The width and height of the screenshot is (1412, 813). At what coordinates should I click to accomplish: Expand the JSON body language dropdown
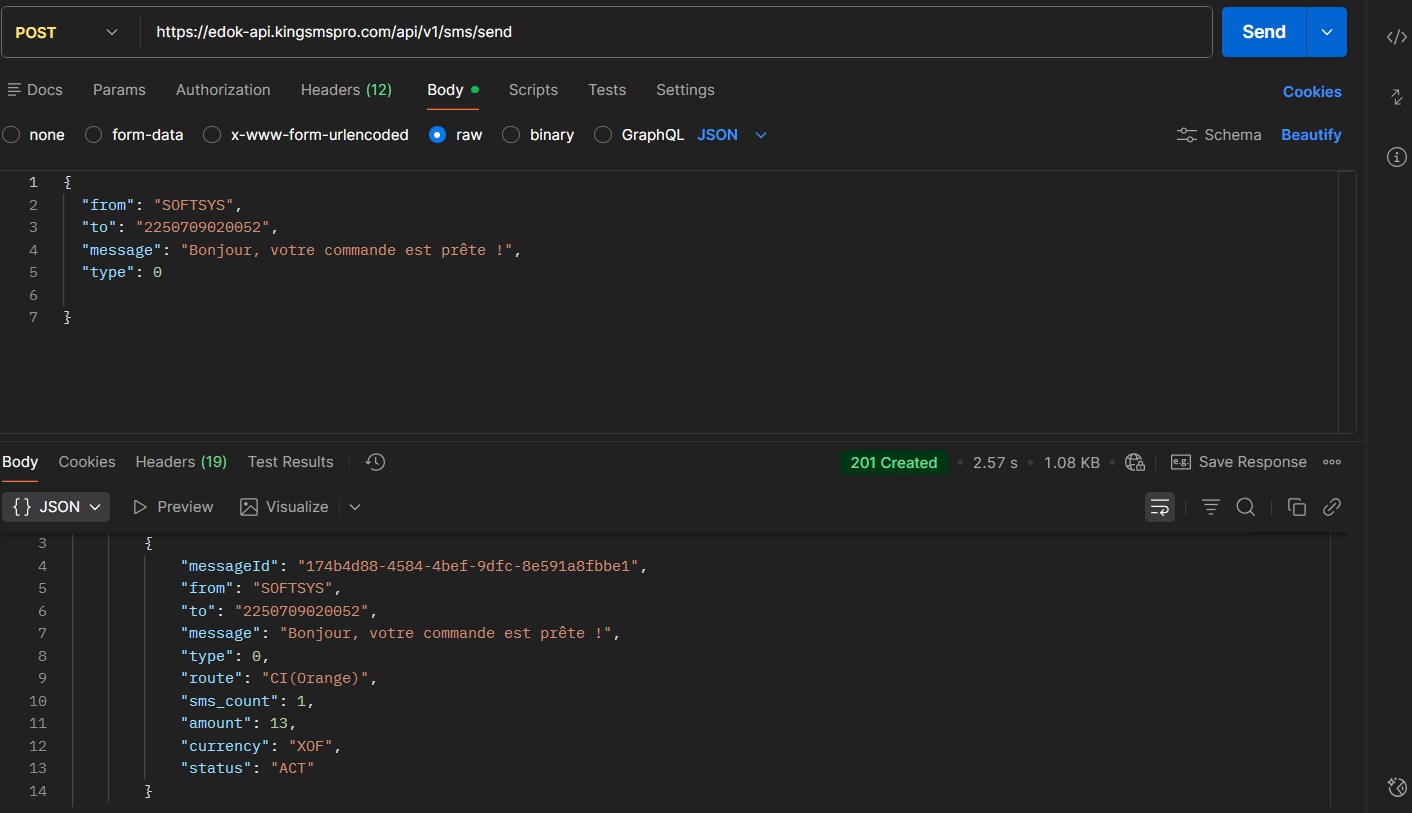732,135
